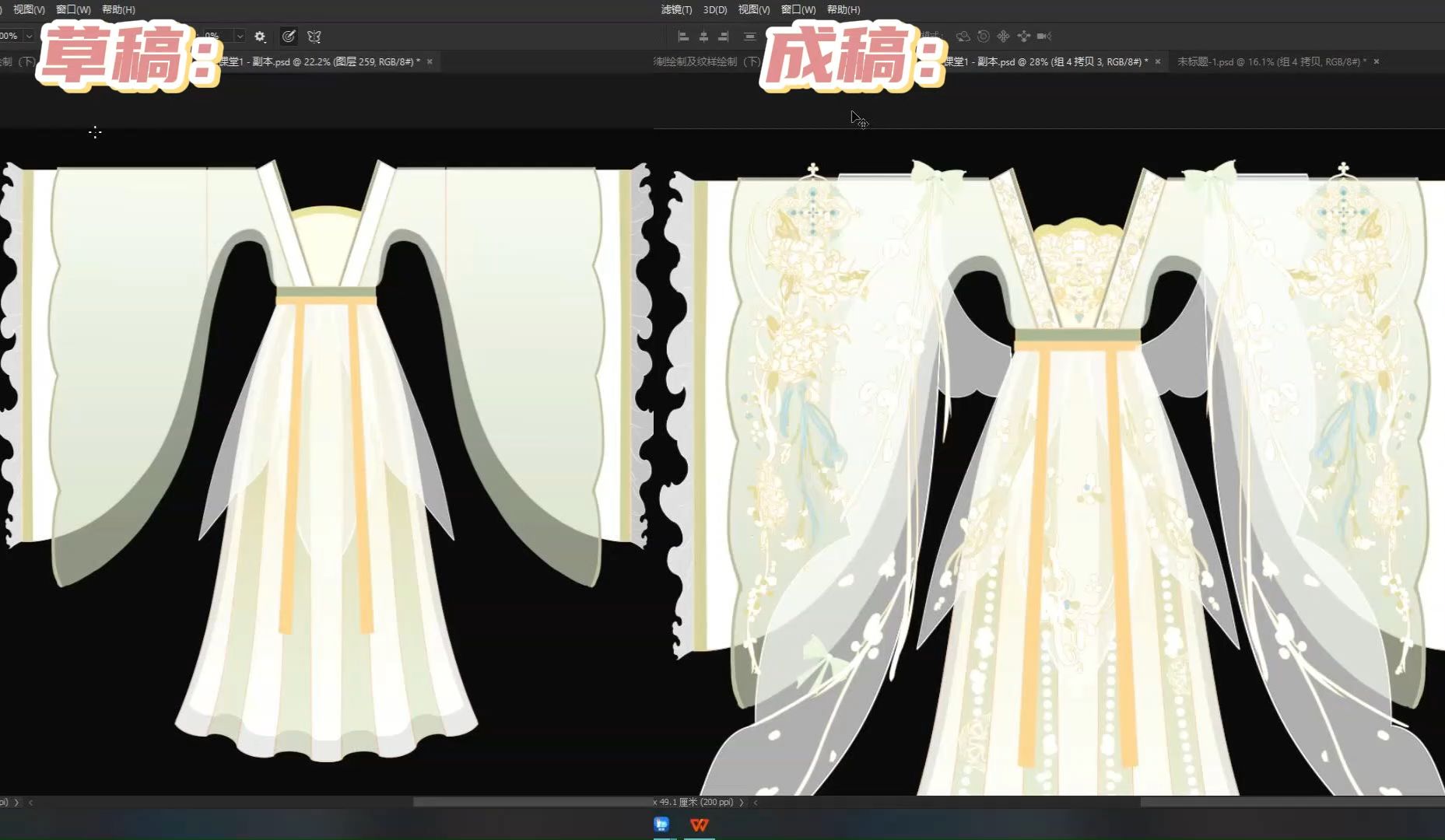Image resolution: width=1445 pixels, height=840 pixels.
Task: Open the brush settings gear icon
Action: coord(260,36)
